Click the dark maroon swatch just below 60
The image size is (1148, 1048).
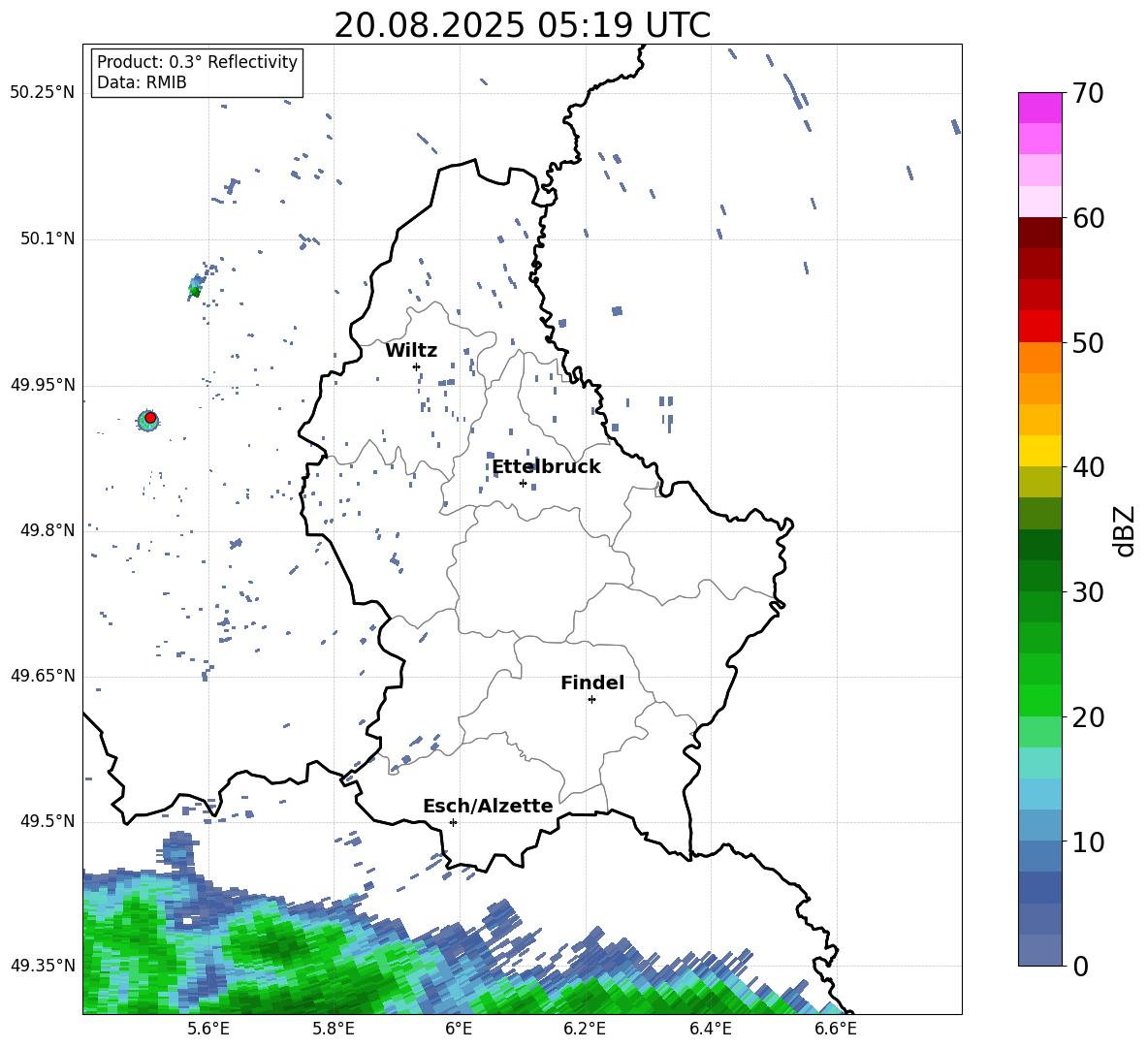coord(1039,233)
